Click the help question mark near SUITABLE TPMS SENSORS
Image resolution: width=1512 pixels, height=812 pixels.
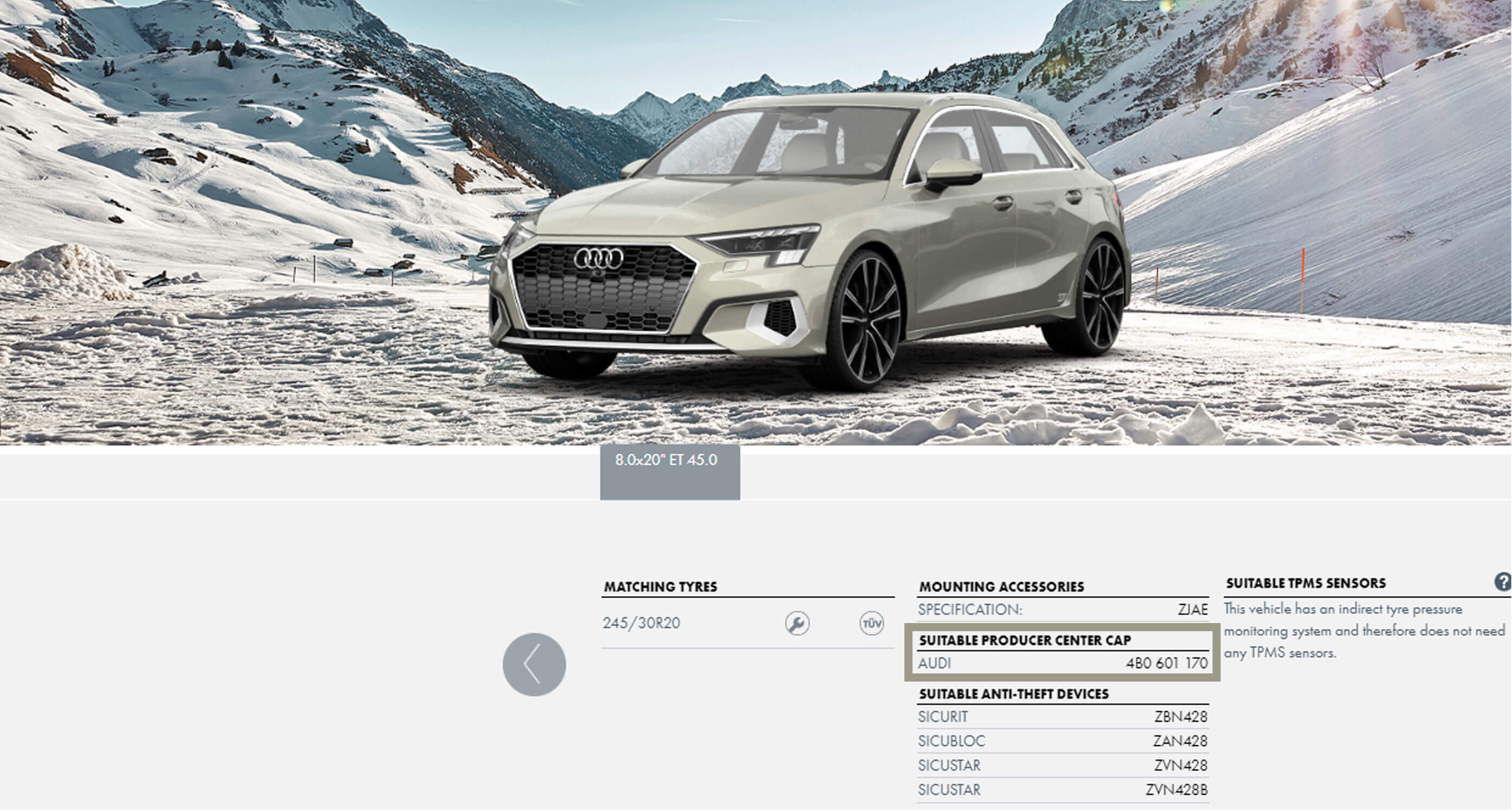(x=1504, y=582)
